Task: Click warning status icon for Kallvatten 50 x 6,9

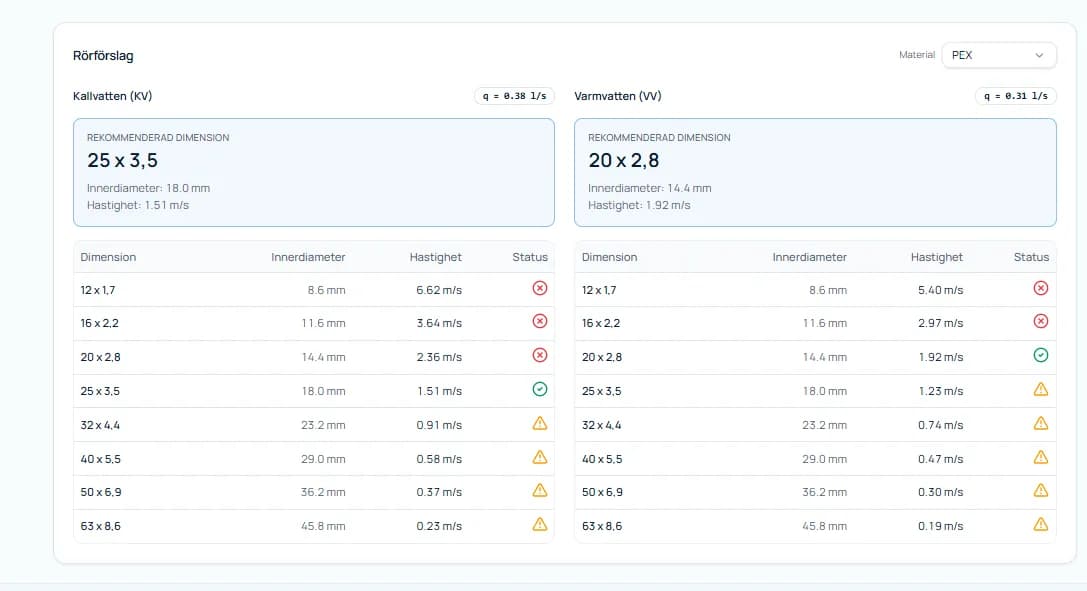Action: pos(539,491)
